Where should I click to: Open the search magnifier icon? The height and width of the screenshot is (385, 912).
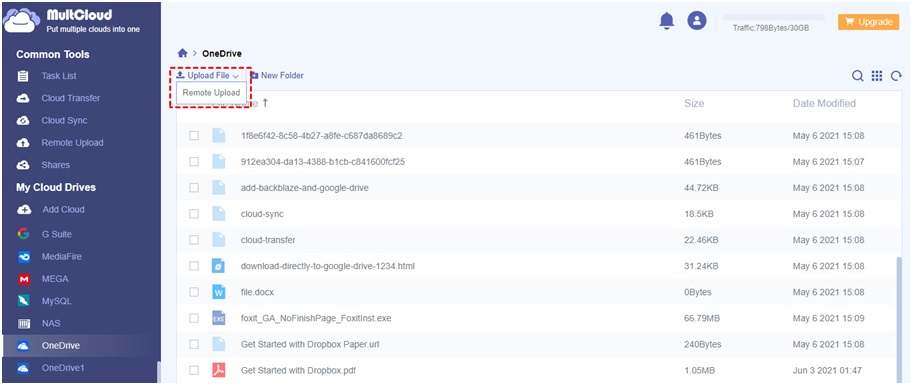[857, 76]
